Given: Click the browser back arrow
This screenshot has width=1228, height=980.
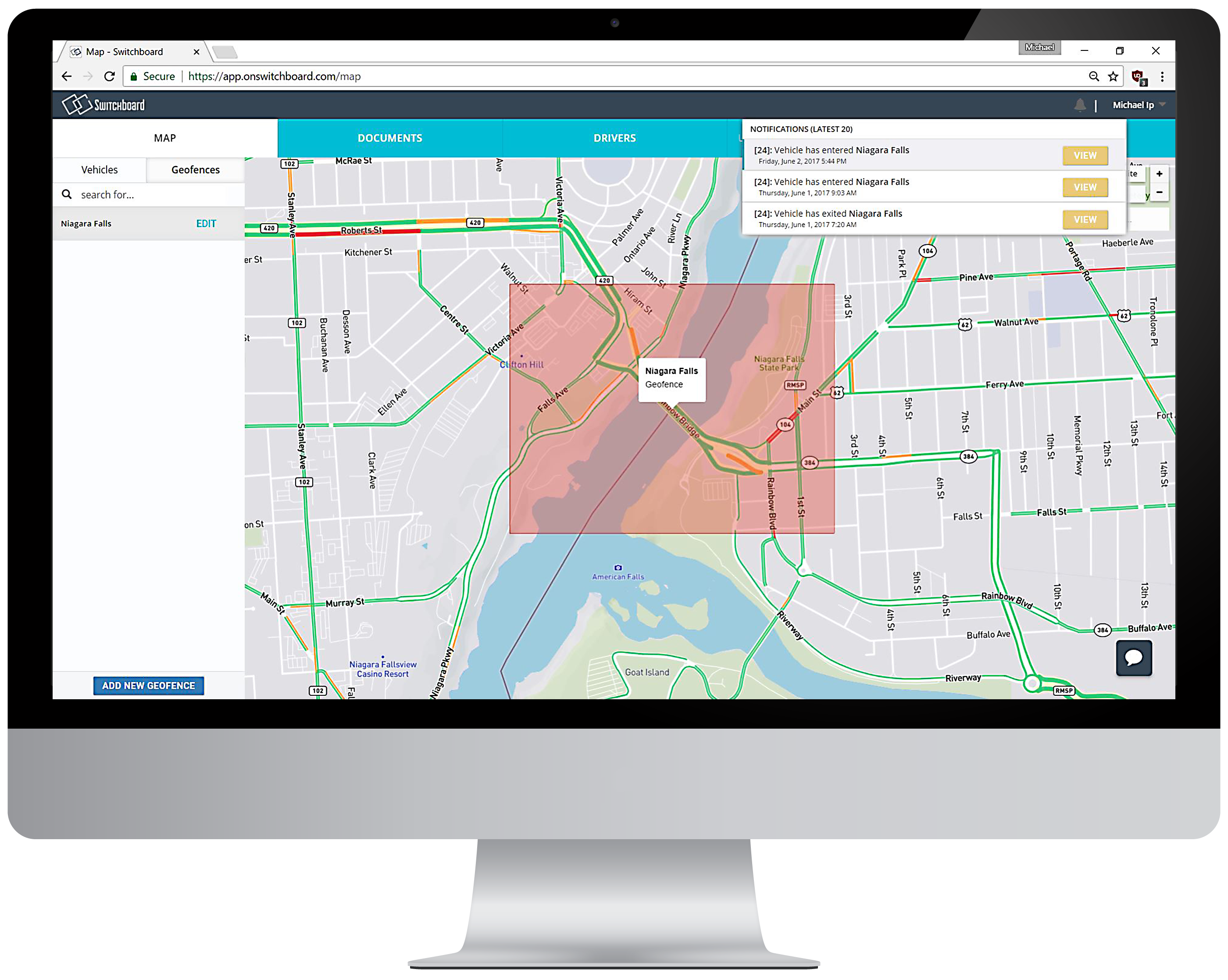Looking at the screenshot, I should pos(66,76).
